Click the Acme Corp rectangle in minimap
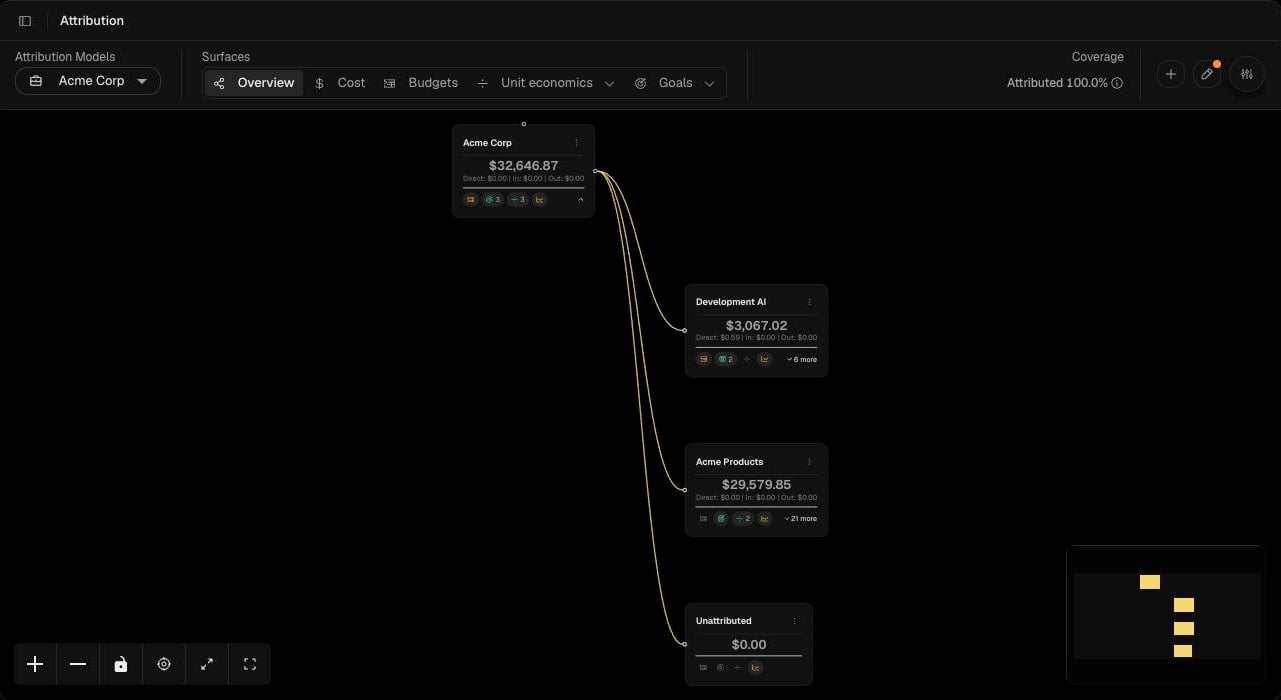The height and width of the screenshot is (700, 1281). coord(1150,582)
